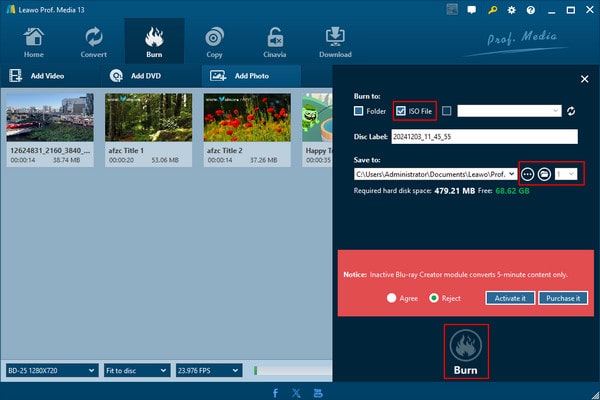
Task: Select the Agree radio button
Action: [x=393, y=298]
